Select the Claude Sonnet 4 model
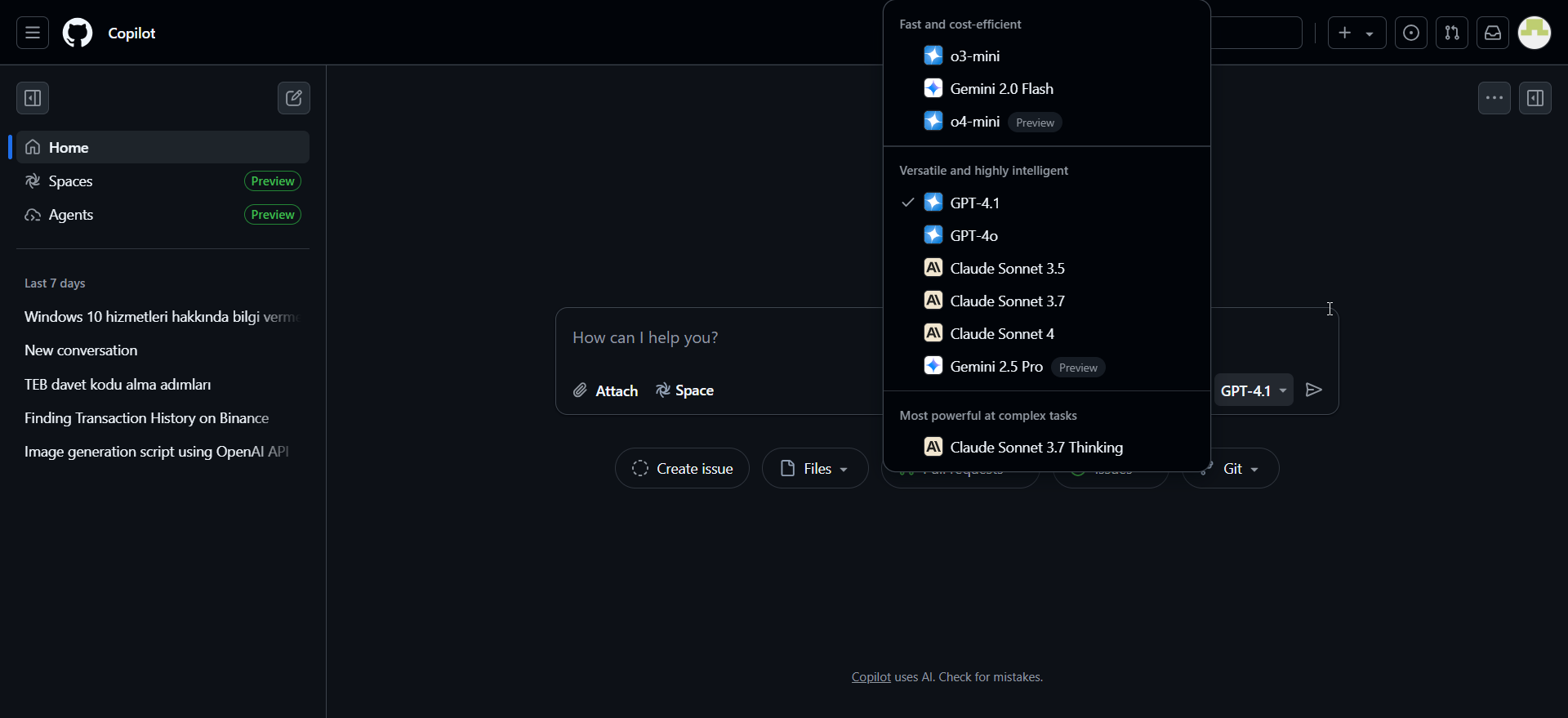This screenshot has height=718, width=1568. [x=1047, y=333]
